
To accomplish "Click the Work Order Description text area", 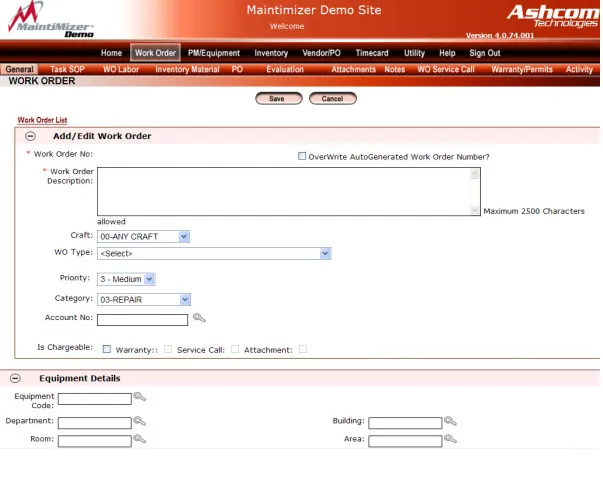I will click(x=289, y=191).
